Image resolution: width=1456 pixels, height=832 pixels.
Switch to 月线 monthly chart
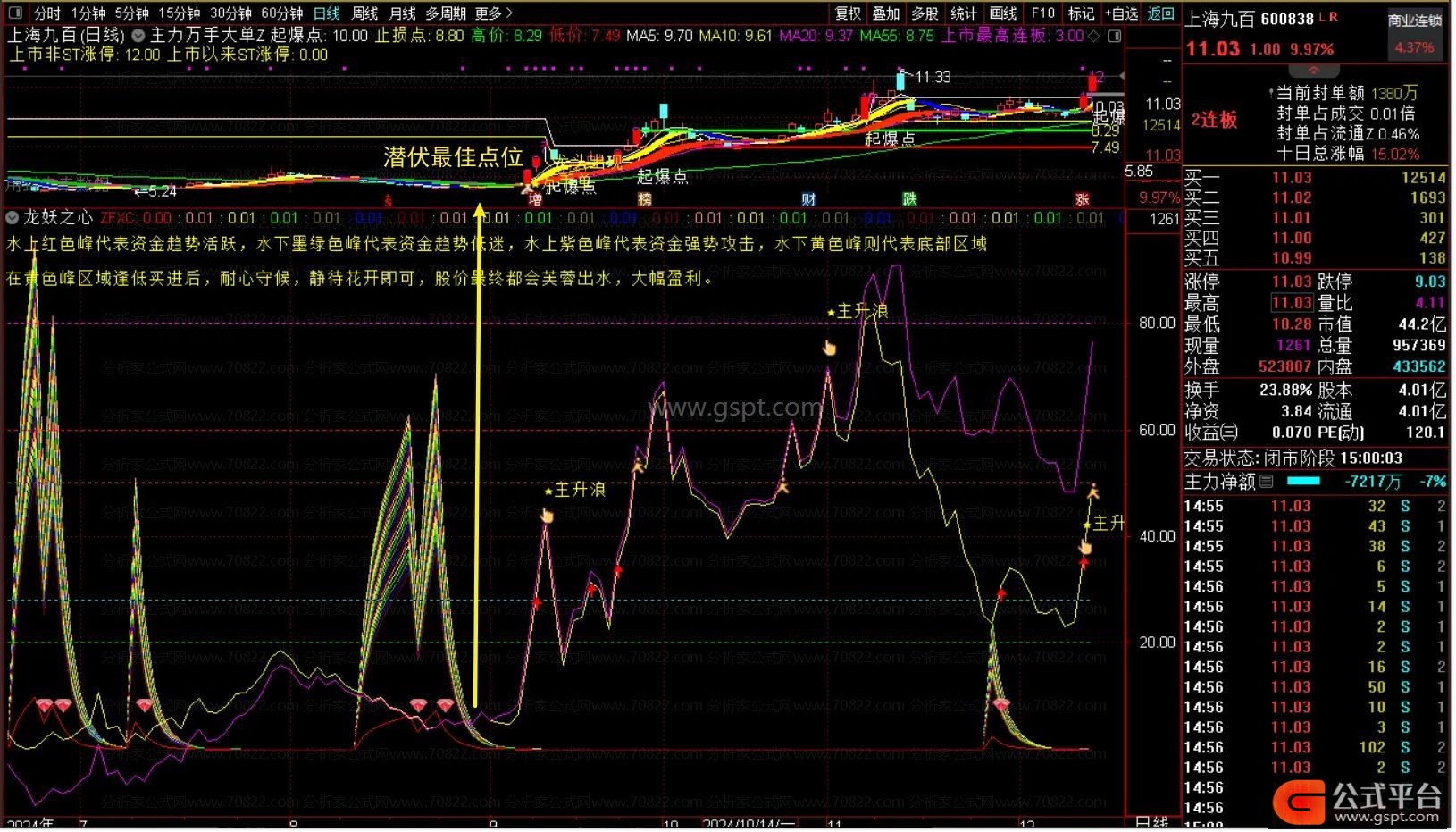[x=402, y=13]
